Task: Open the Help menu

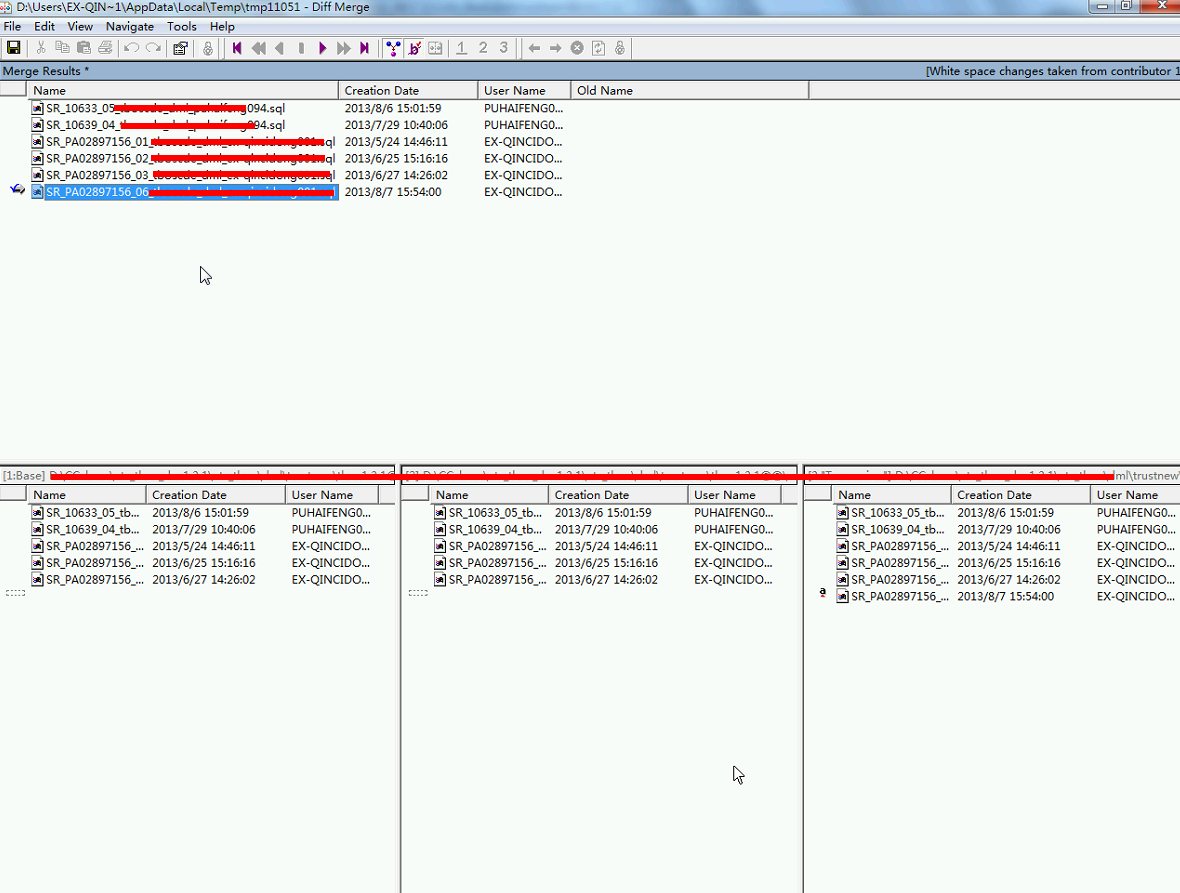Action: (x=222, y=26)
